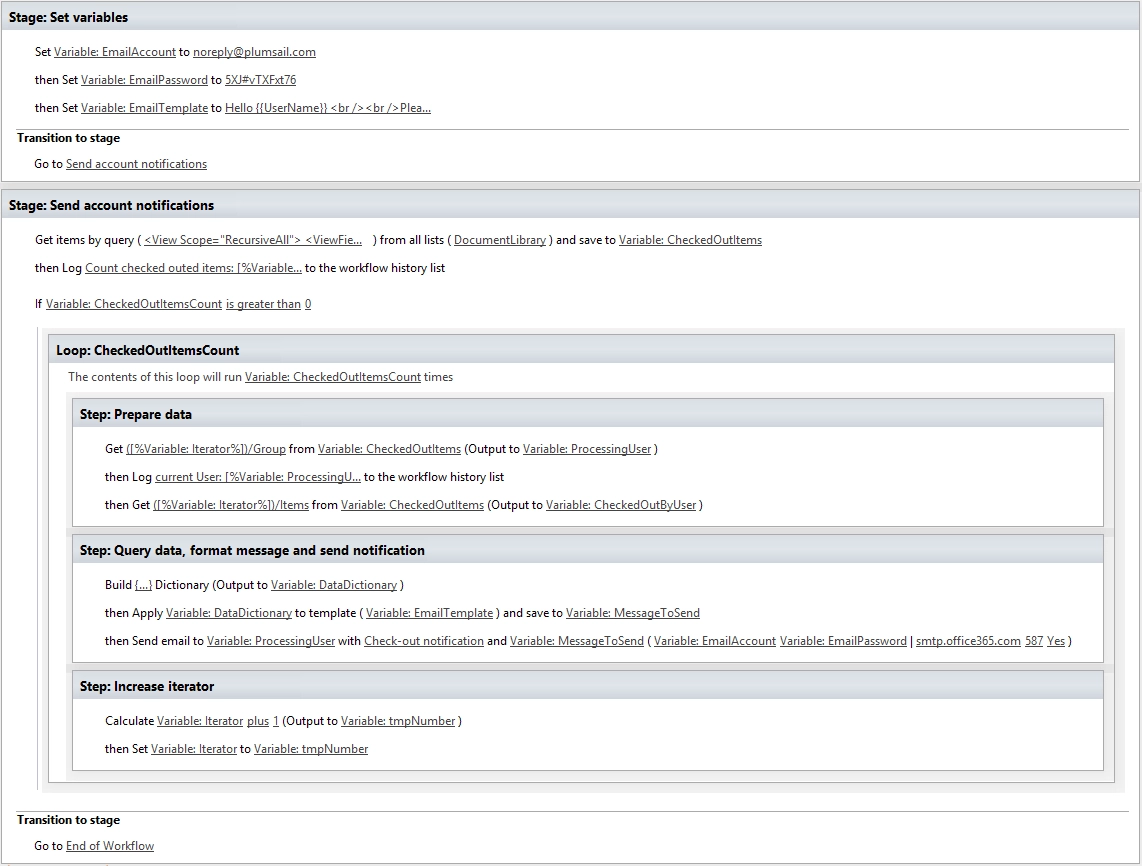Image resolution: width=1142 pixels, height=866 pixels.
Task: Select the Step: Prepare data header
Action: [x=588, y=414]
